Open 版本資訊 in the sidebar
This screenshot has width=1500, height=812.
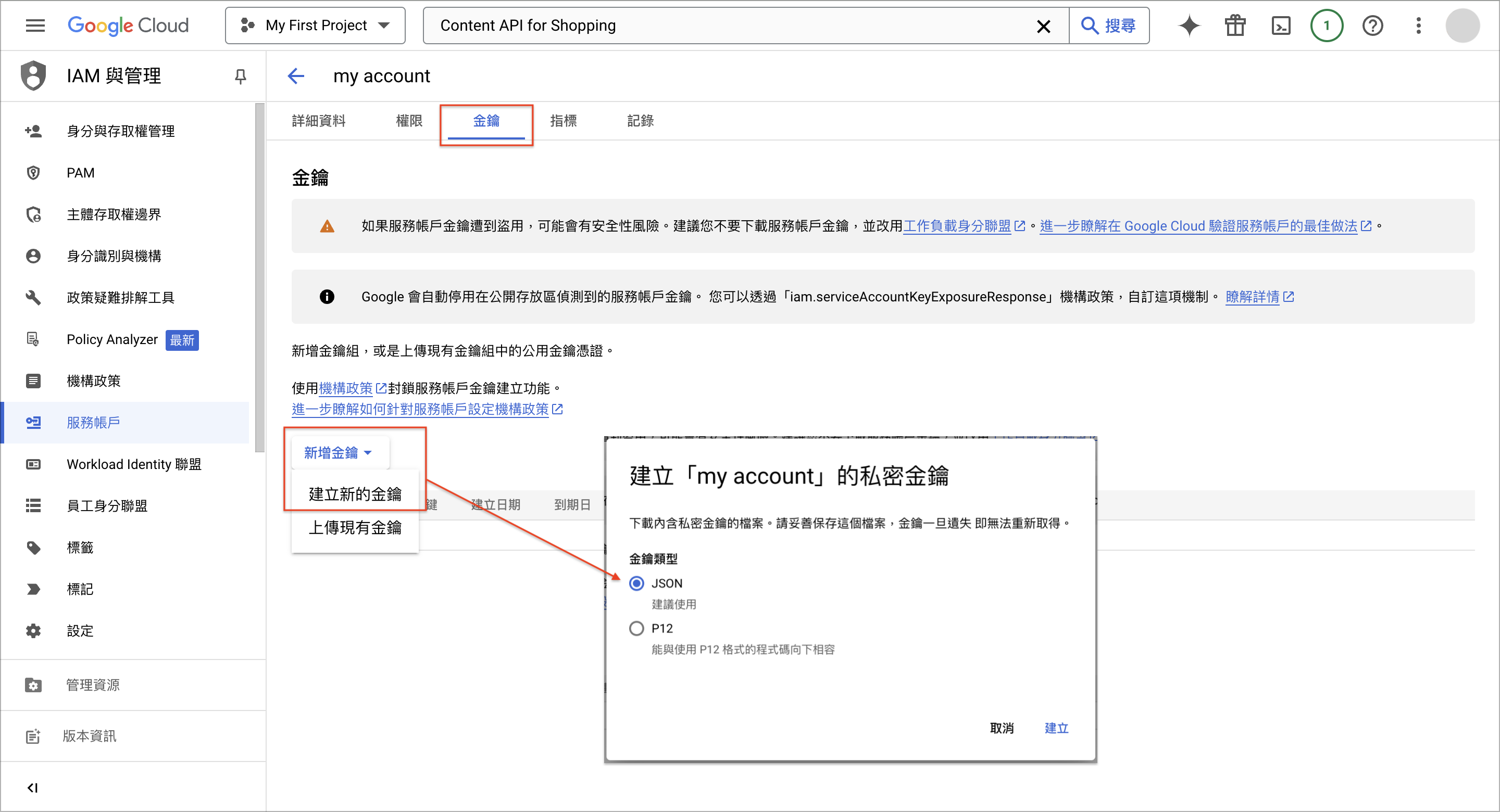(133, 736)
